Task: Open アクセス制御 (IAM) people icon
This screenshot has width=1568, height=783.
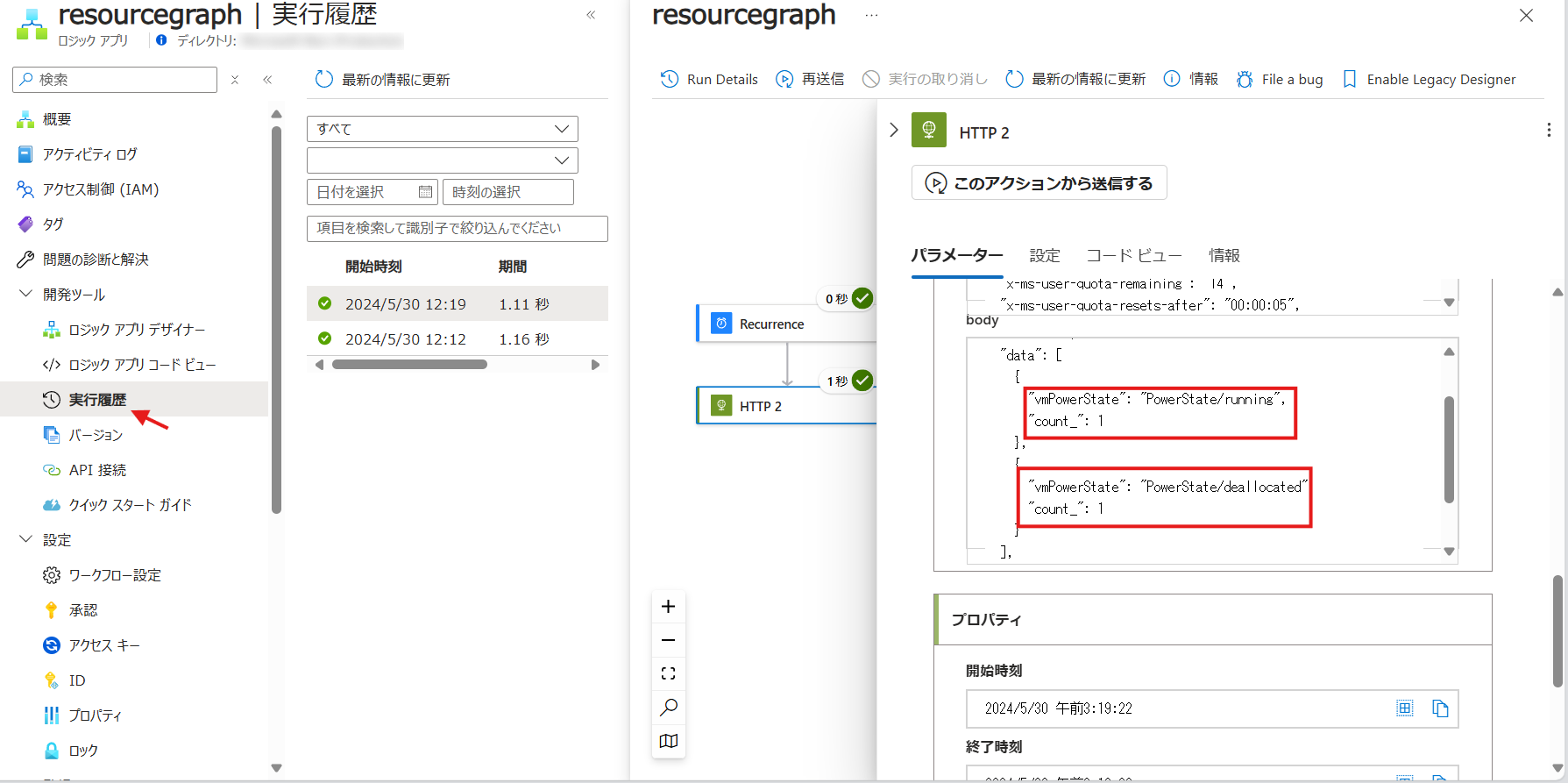Action: 25,189
